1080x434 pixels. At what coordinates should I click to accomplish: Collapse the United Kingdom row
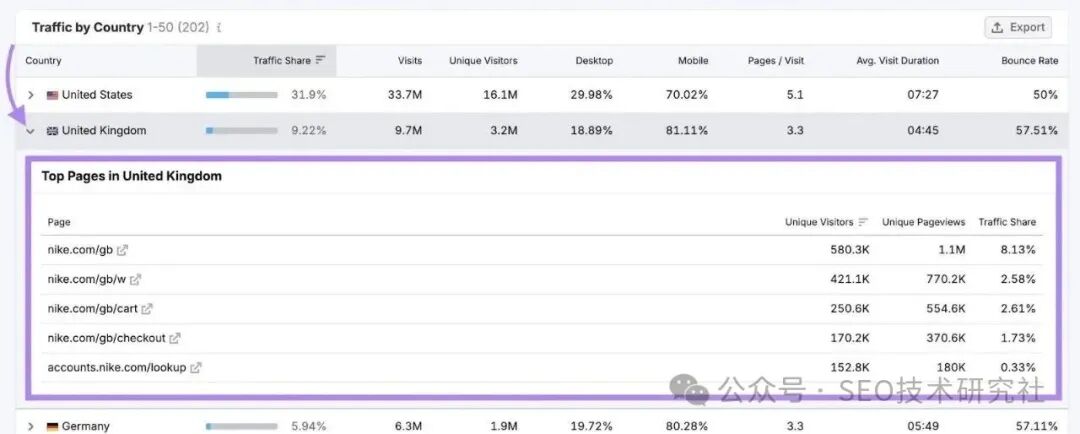click(31, 131)
